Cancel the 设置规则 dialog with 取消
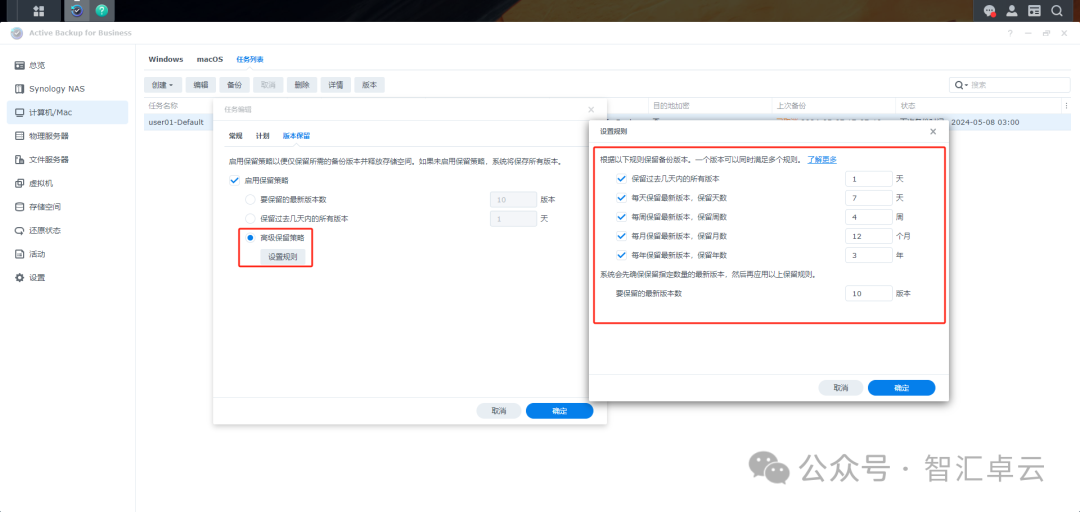 point(840,387)
